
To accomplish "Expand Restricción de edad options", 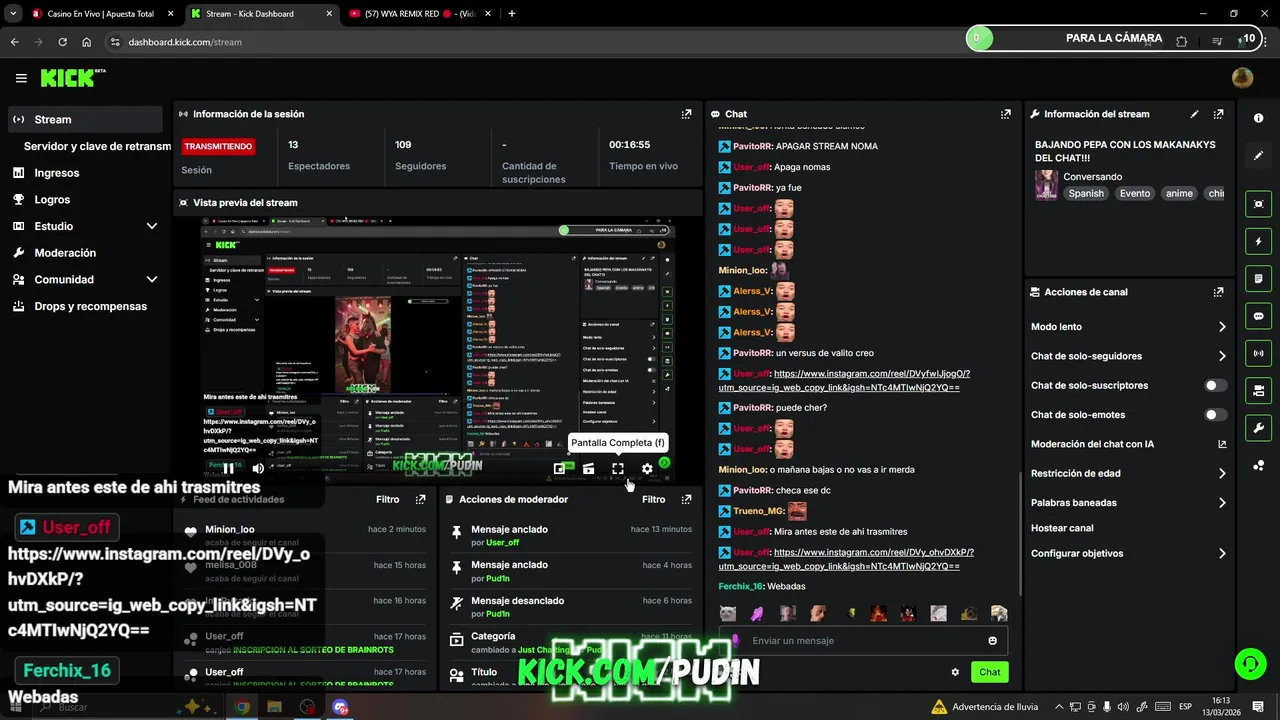I will tap(1222, 474).
